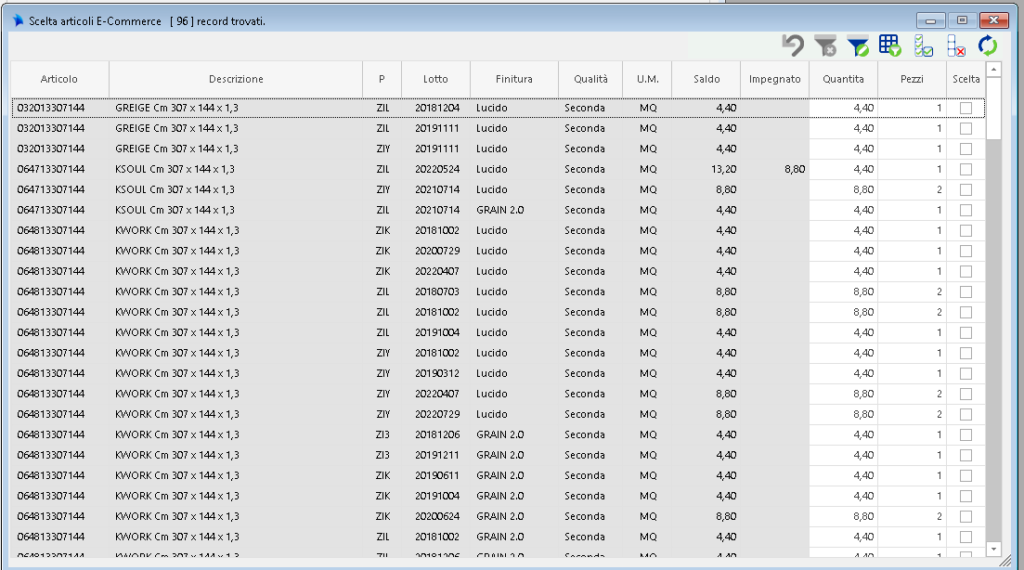Sort by the Saldo column header

(x=706, y=79)
